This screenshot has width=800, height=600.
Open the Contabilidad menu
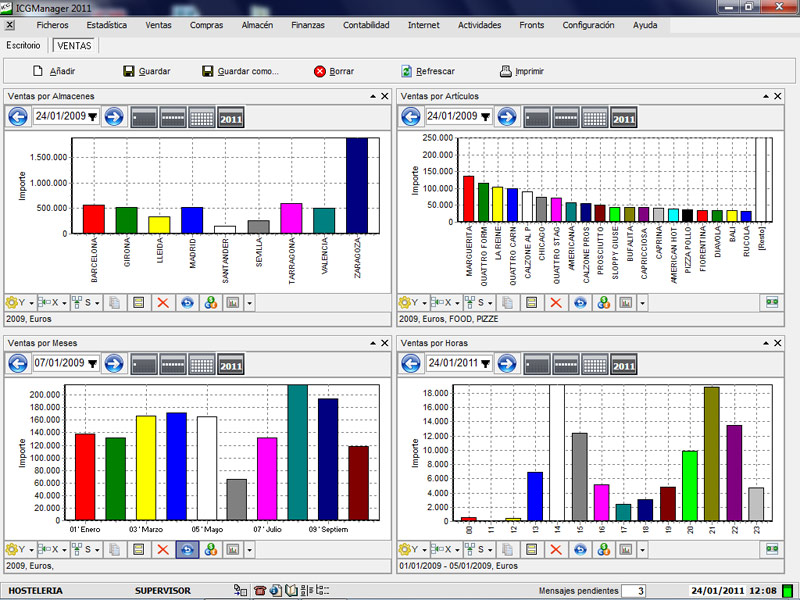pyautogui.click(x=366, y=24)
